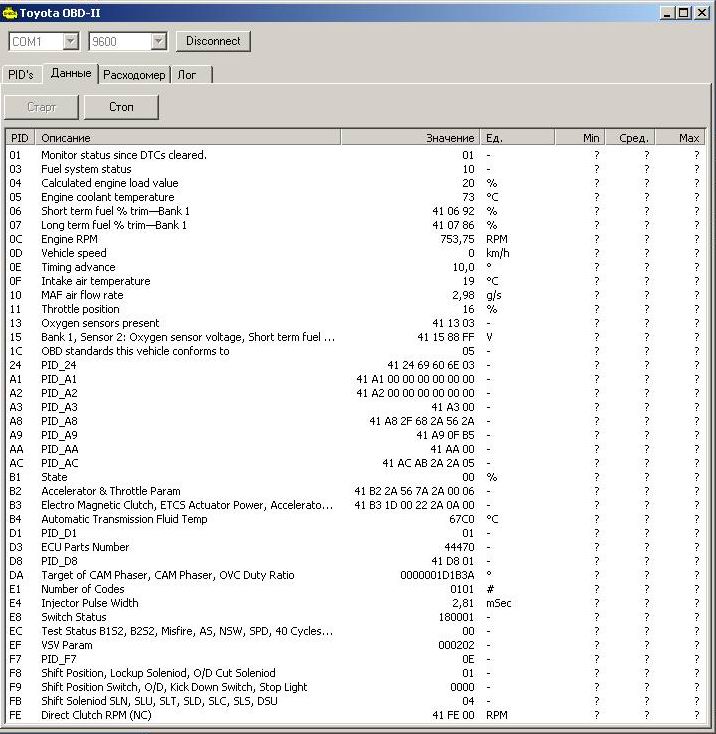Switch to the PID's tab

(x=21, y=75)
